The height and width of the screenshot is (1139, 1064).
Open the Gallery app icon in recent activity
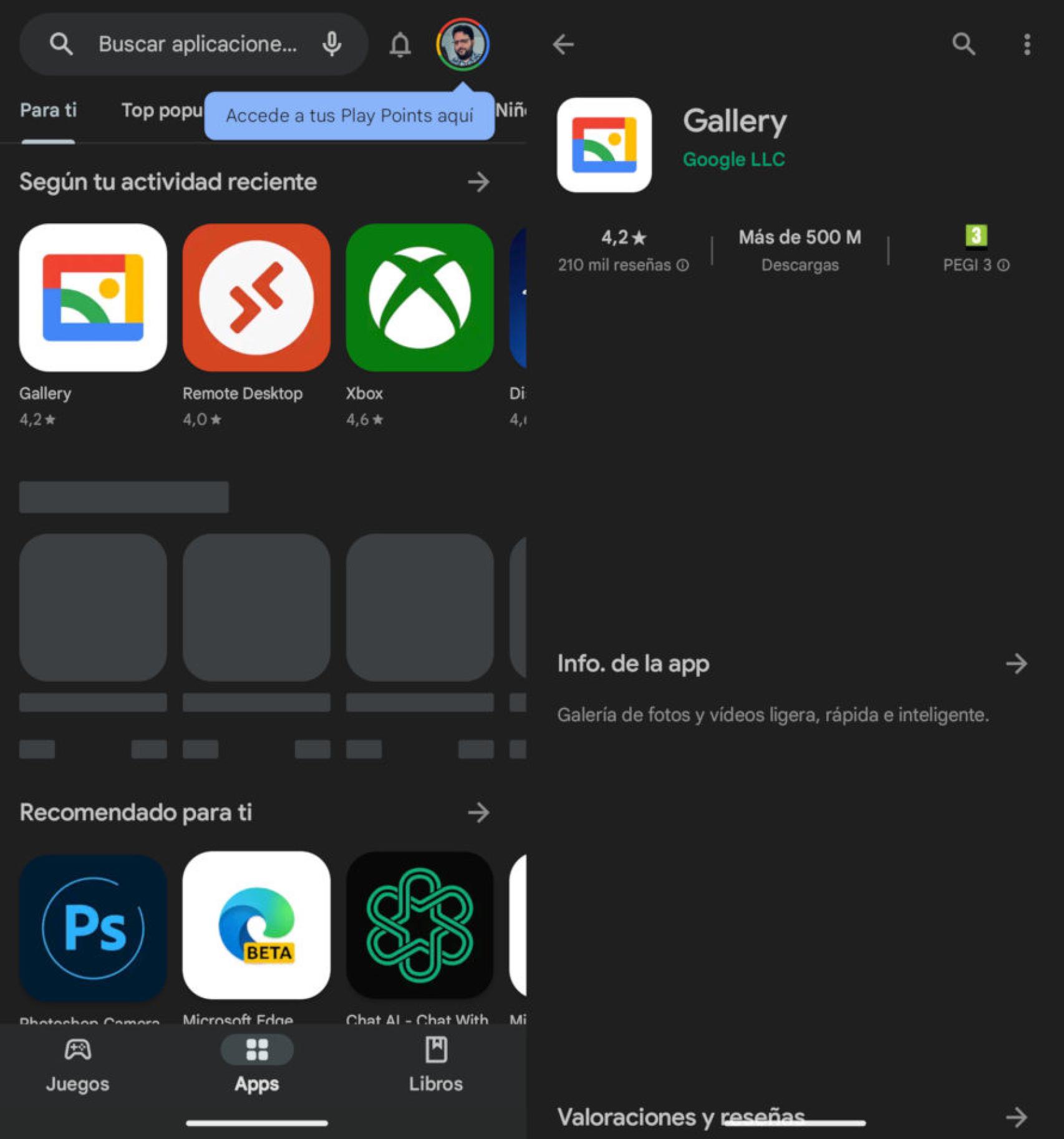[93, 298]
